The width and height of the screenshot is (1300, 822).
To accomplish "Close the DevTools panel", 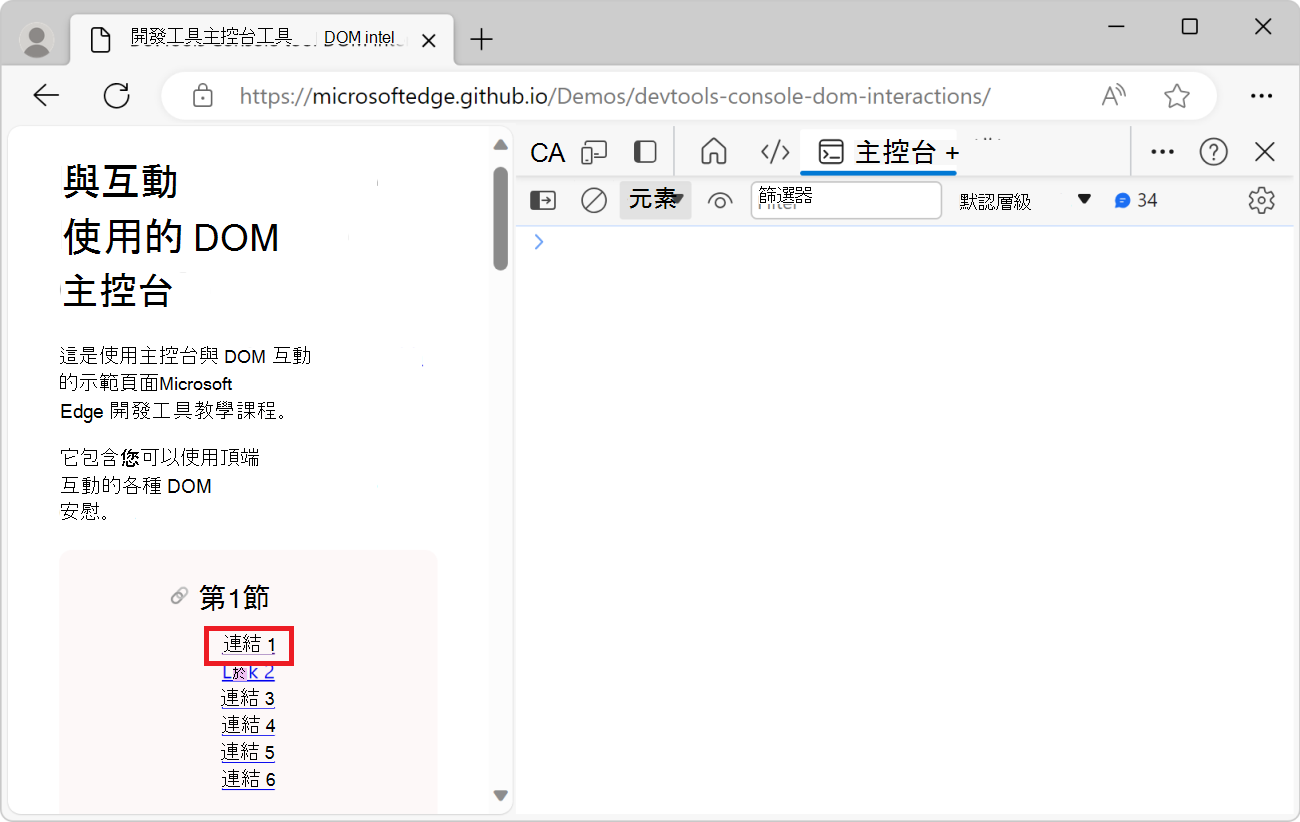I will (1265, 152).
